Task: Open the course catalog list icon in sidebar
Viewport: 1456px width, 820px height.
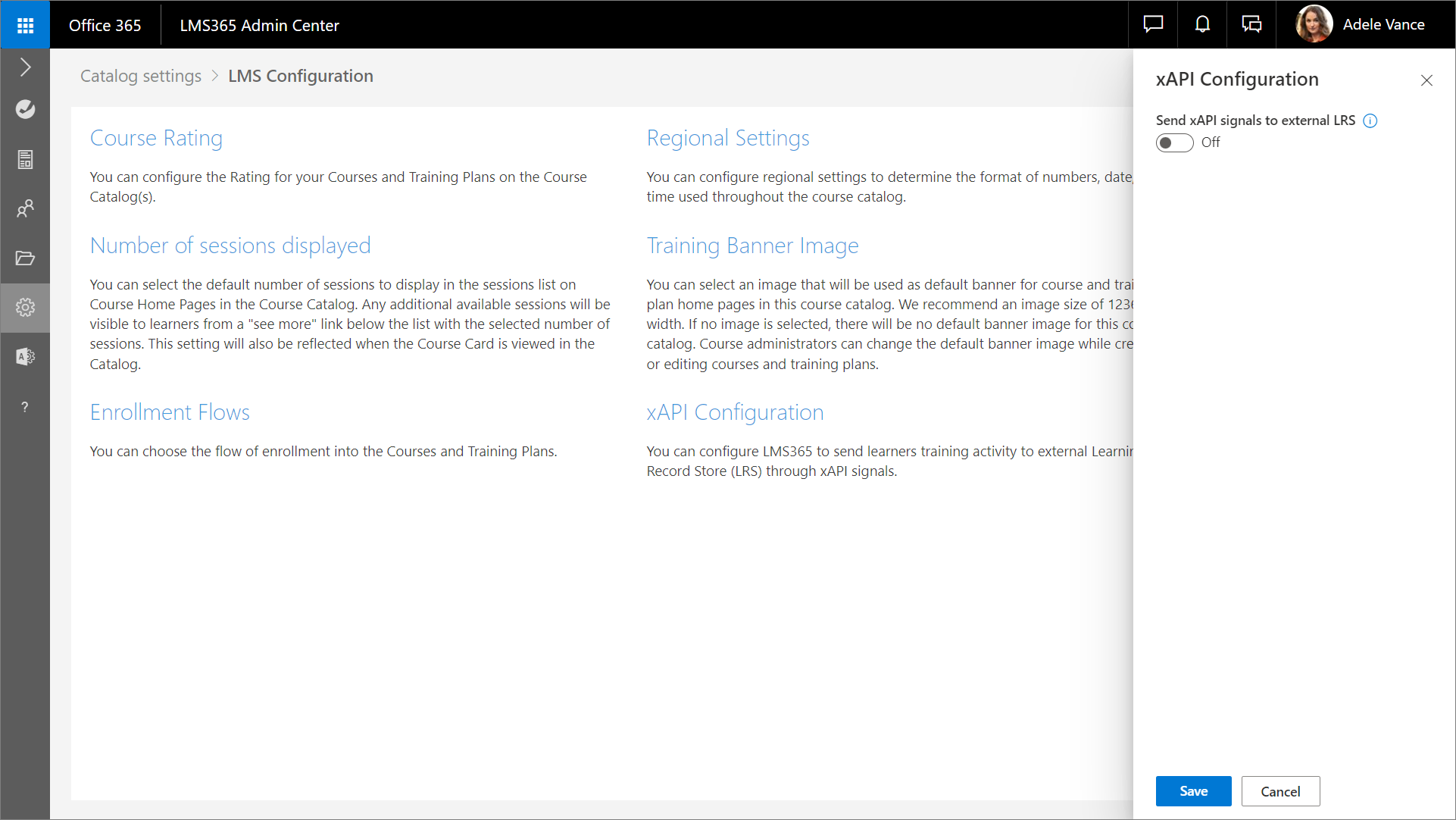Action: pyautogui.click(x=25, y=159)
